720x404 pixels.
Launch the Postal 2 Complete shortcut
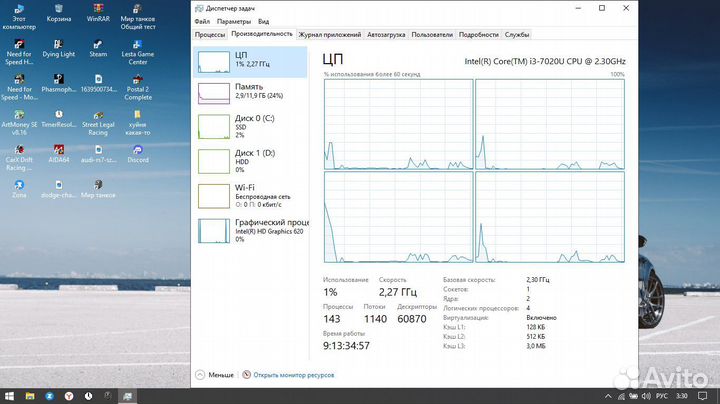click(138, 88)
